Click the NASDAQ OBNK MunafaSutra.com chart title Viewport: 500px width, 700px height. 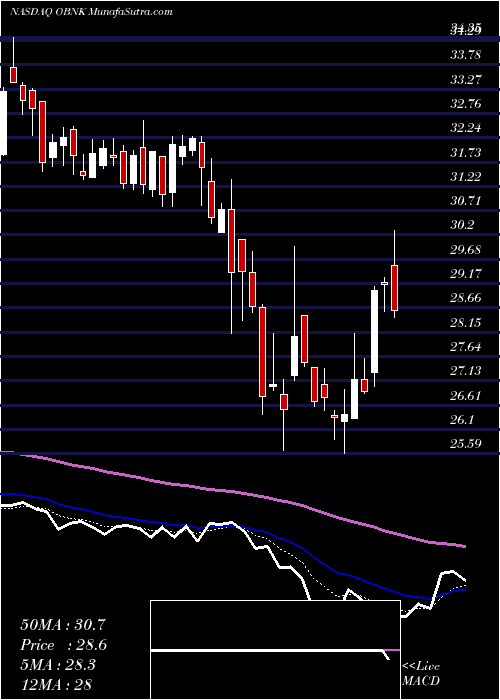click(91, 12)
